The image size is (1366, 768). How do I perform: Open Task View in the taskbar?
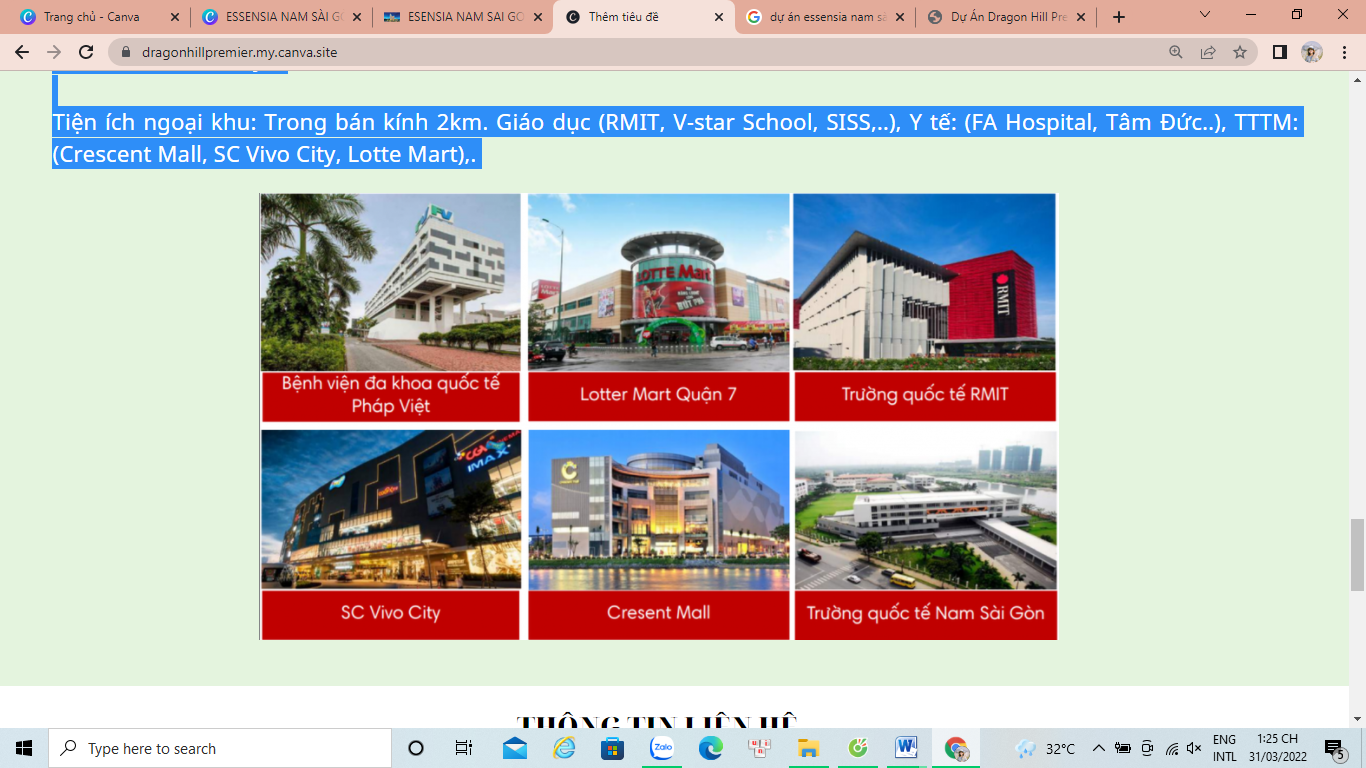coord(464,748)
